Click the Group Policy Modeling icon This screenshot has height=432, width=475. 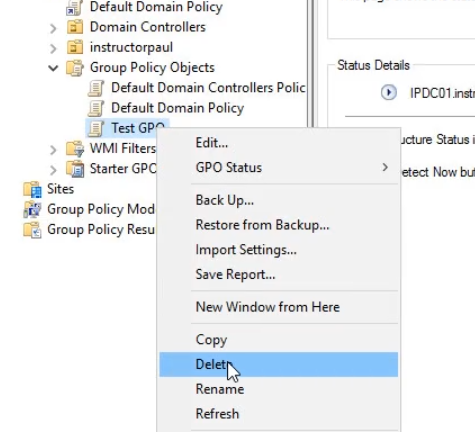click(x=32, y=210)
